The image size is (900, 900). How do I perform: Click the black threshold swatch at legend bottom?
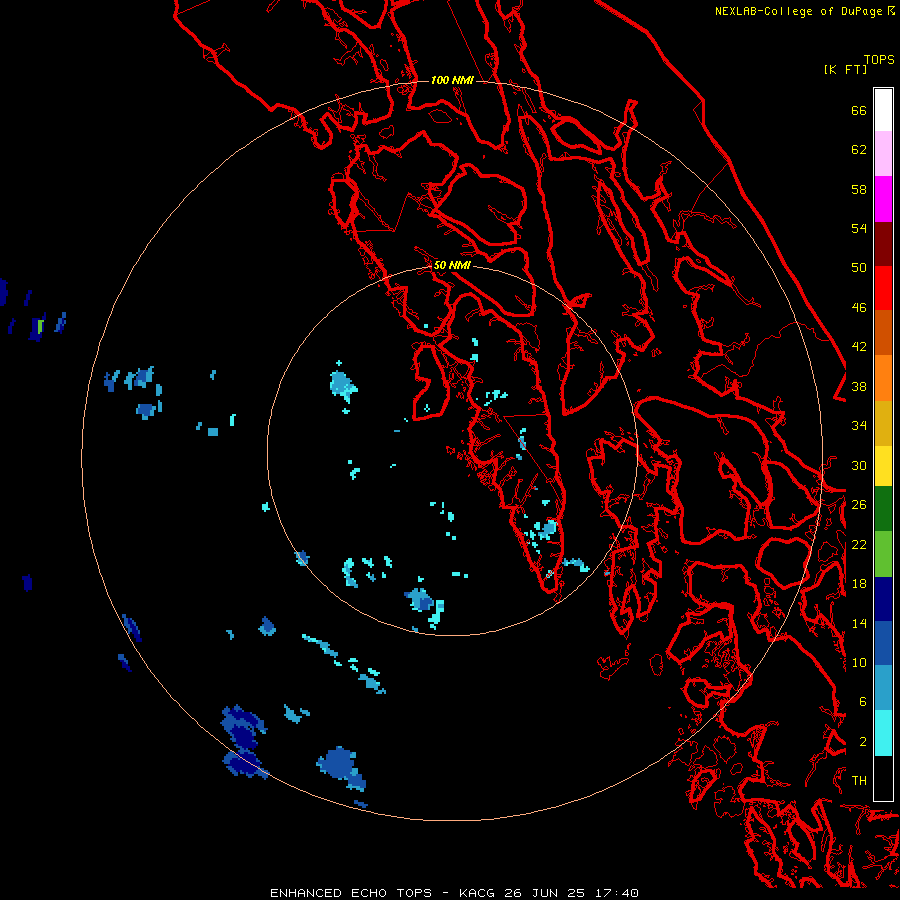pos(883,778)
